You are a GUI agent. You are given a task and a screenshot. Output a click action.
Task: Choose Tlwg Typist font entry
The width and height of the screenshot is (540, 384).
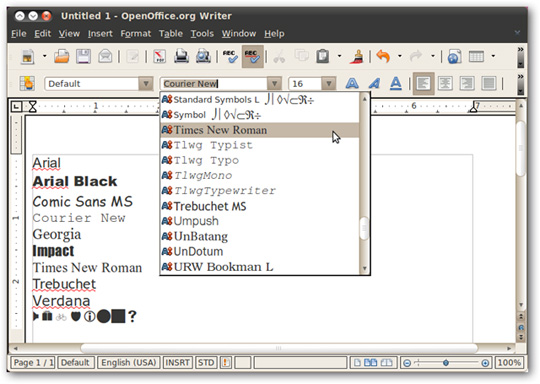pos(260,145)
